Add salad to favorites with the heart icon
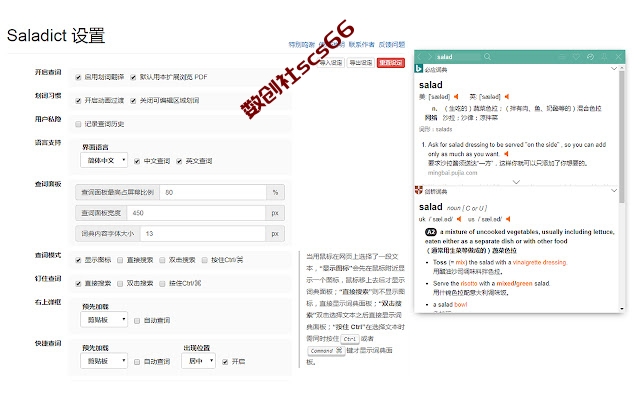Image resolution: width=640 pixels, height=400 pixels. click(576, 57)
